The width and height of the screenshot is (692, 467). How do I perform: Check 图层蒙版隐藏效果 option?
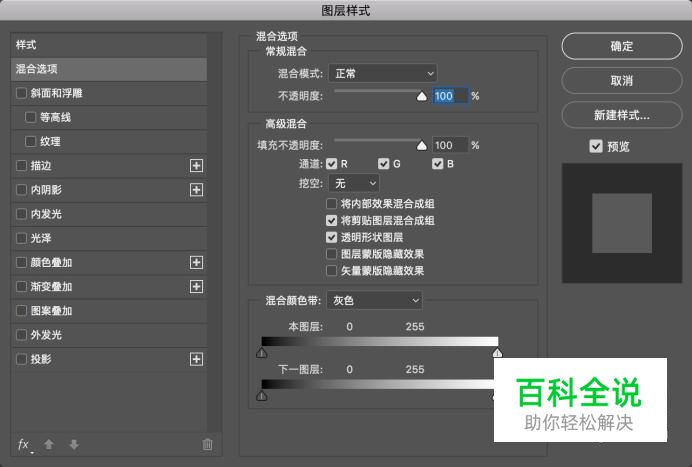pos(331,254)
